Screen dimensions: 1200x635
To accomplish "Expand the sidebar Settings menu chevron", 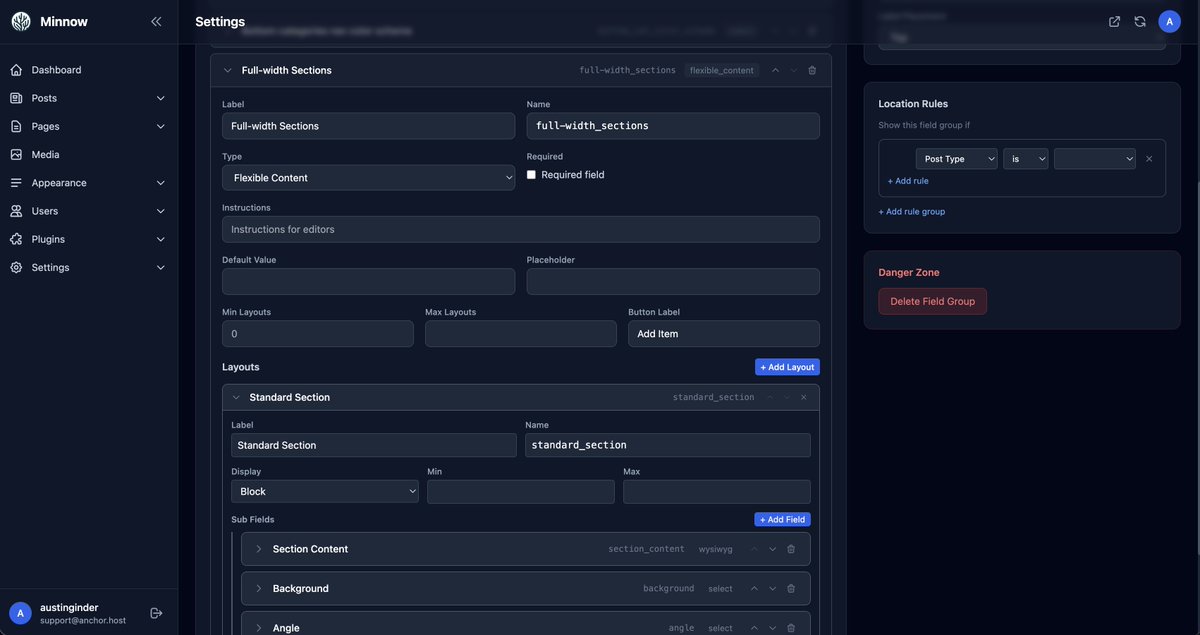I will tap(160, 267).
